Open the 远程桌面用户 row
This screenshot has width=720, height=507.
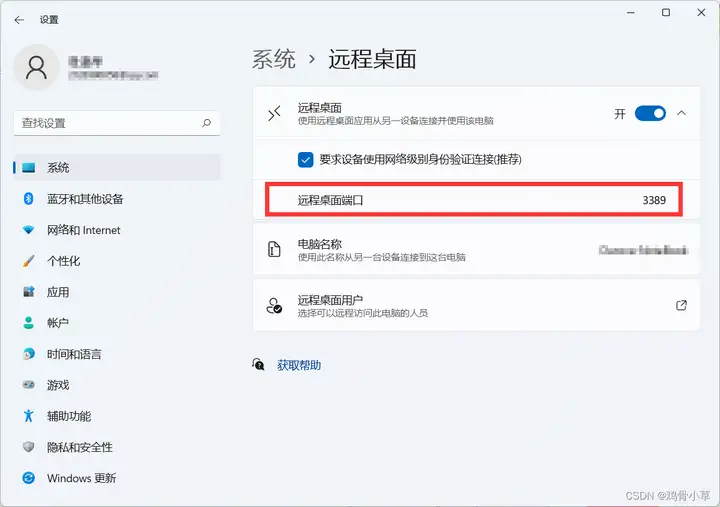click(x=476, y=305)
